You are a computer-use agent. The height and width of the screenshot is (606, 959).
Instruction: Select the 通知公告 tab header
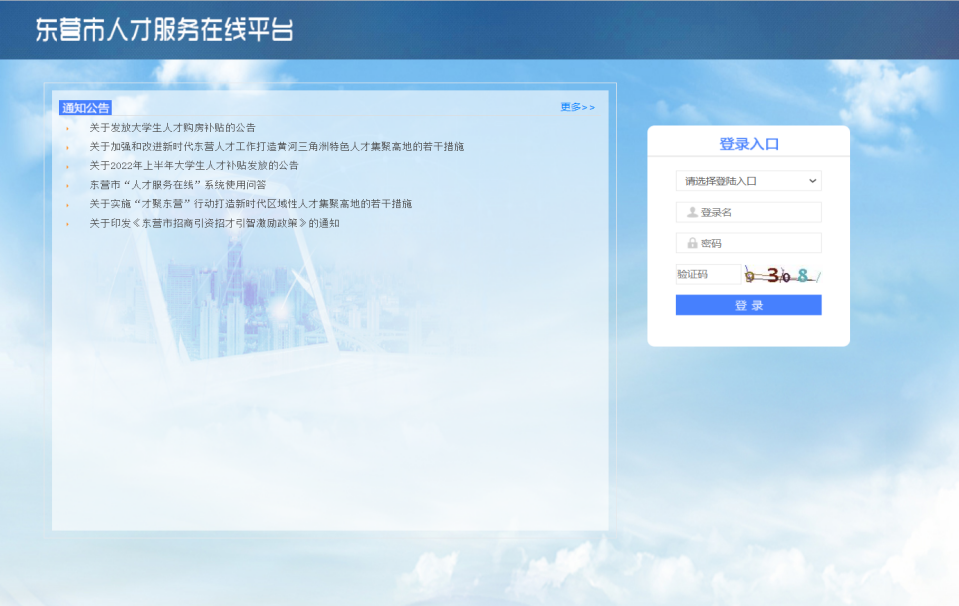86,108
